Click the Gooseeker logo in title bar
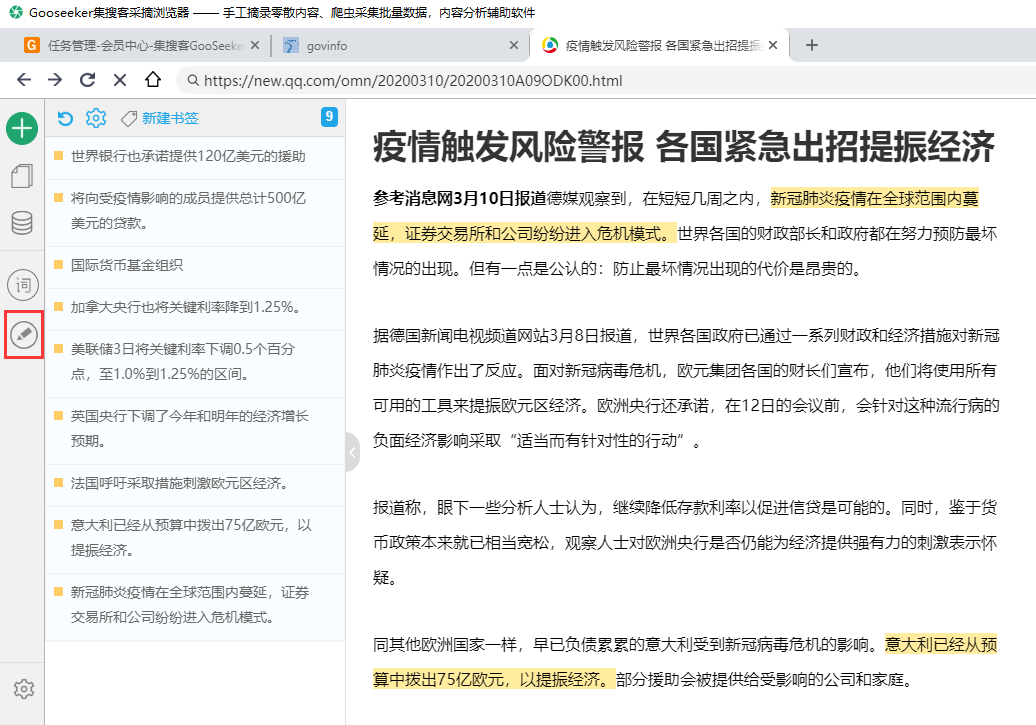Screen dimensions: 1036x725 point(16,13)
